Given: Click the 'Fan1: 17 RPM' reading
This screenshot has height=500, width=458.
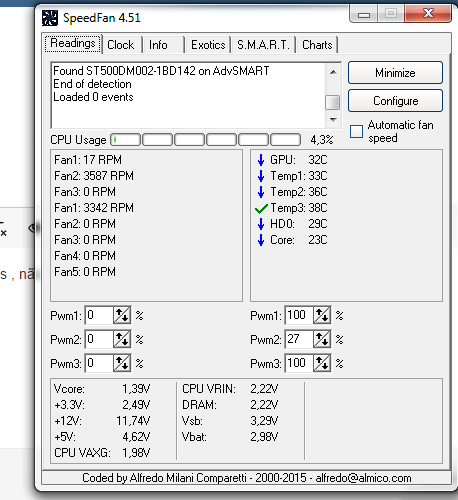Looking at the screenshot, I should (88, 160).
